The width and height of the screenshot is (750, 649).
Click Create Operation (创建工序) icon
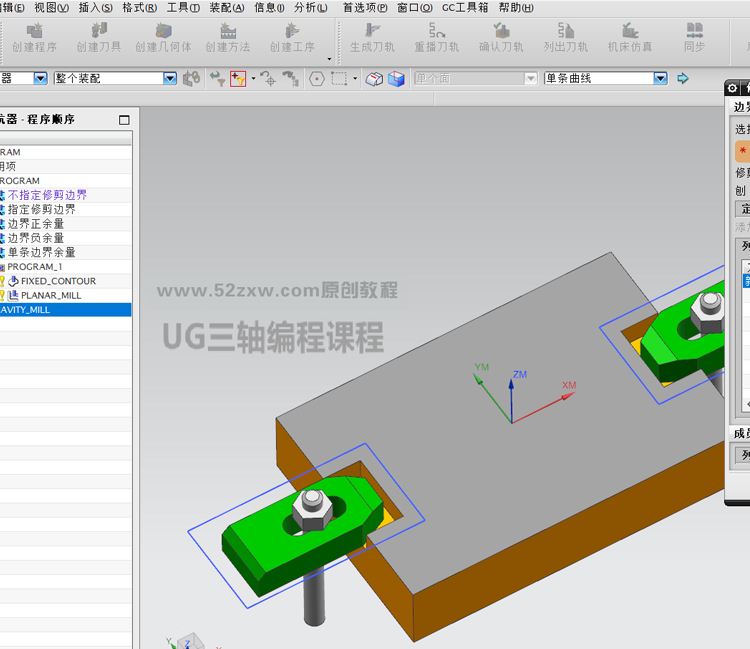pos(292,31)
